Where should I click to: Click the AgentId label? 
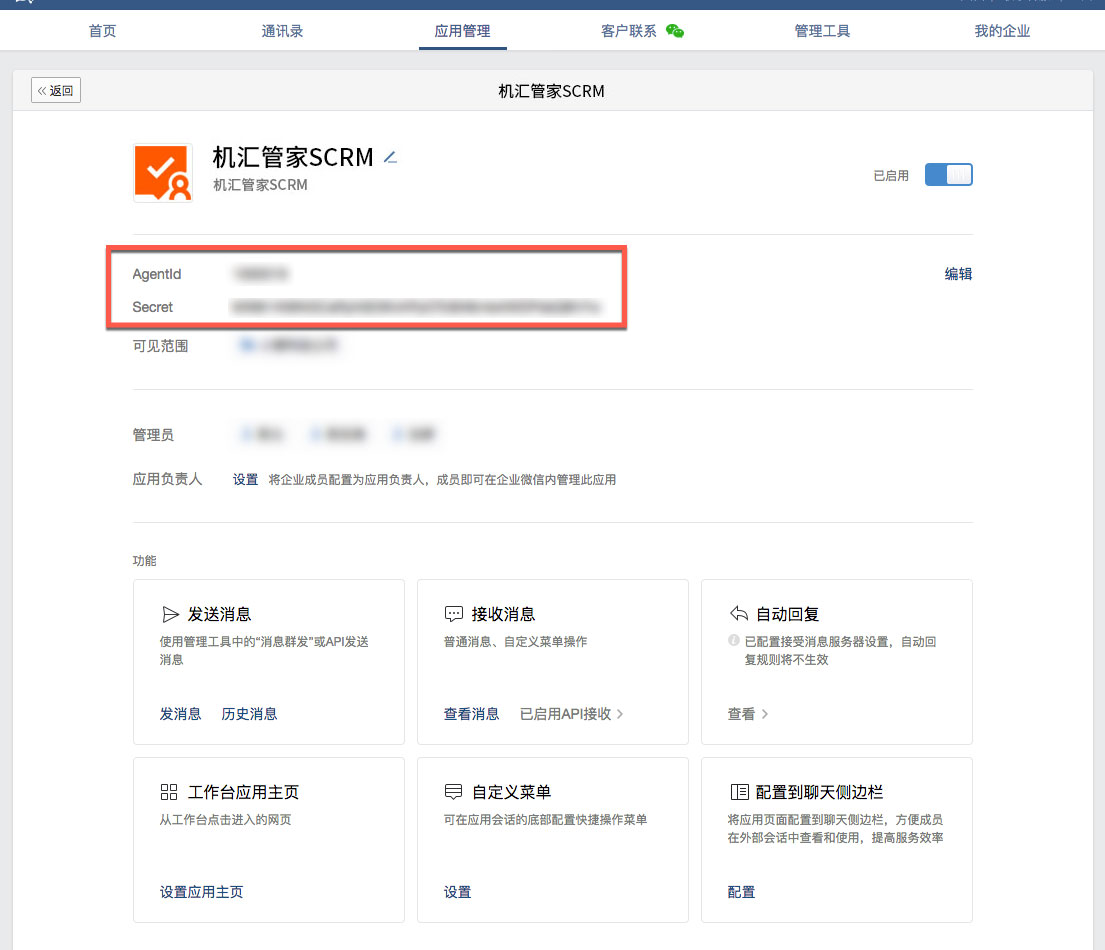coord(156,273)
